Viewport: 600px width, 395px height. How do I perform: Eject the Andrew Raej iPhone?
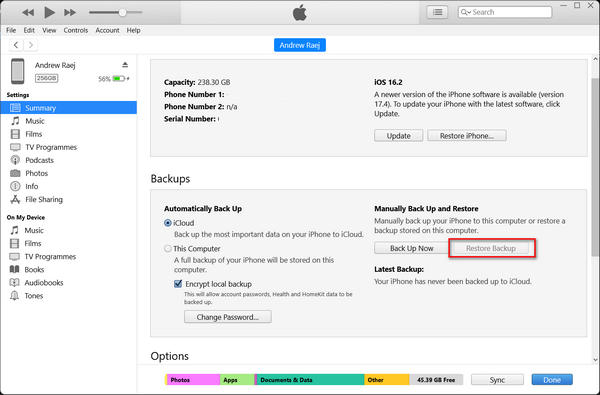click(125, 65)
